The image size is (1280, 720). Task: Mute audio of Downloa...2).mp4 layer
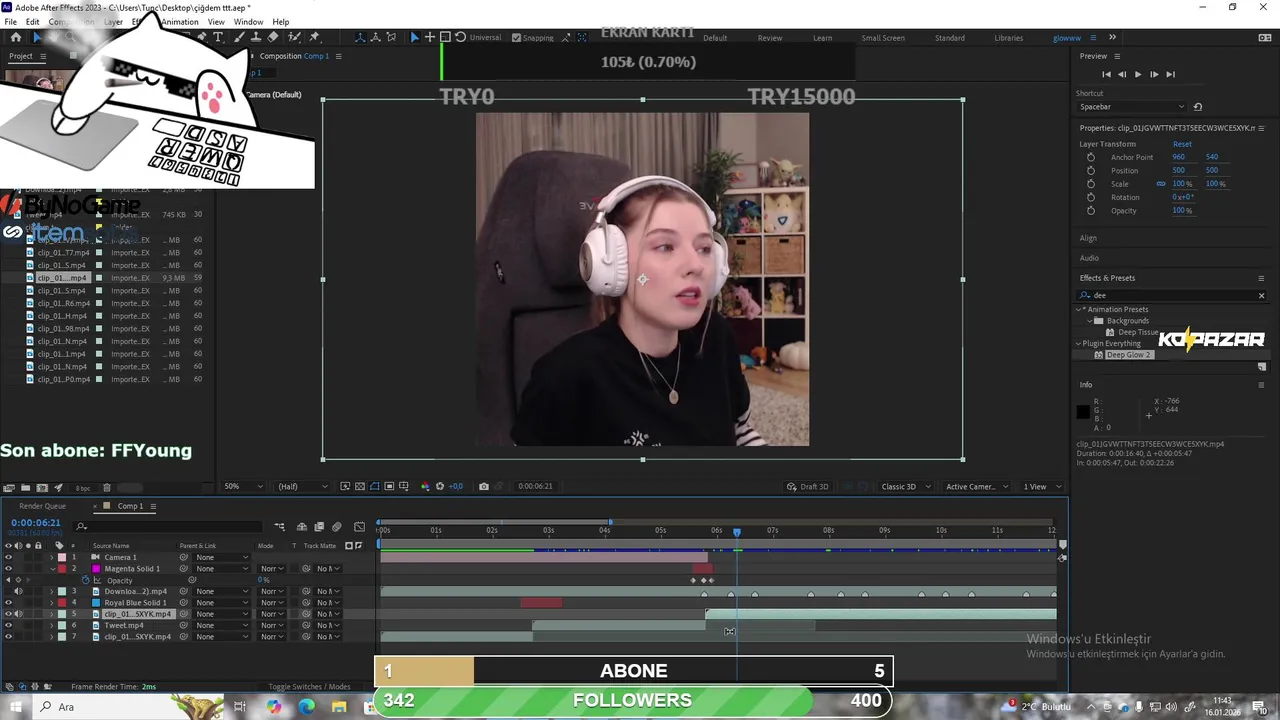click(x=18, y=591)
